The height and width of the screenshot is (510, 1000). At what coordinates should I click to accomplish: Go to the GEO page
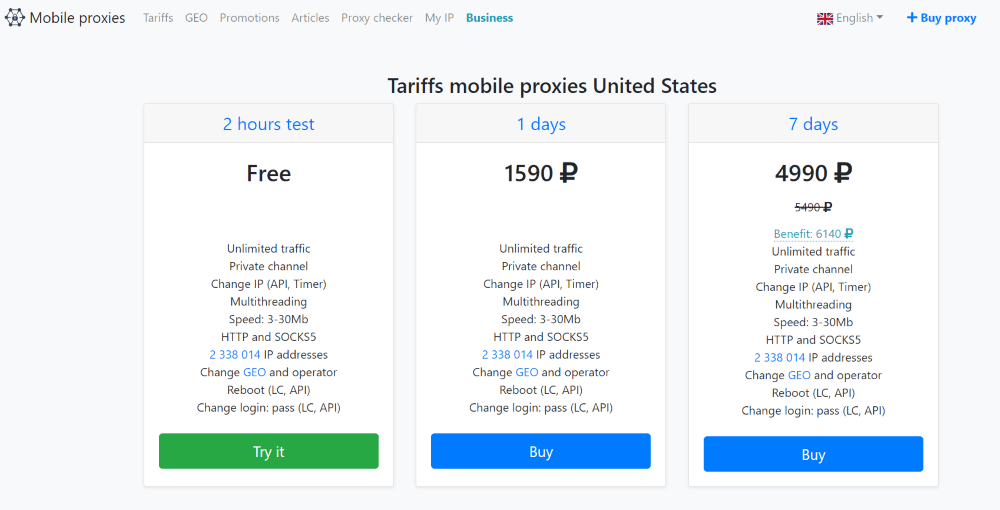coord(196,18)
